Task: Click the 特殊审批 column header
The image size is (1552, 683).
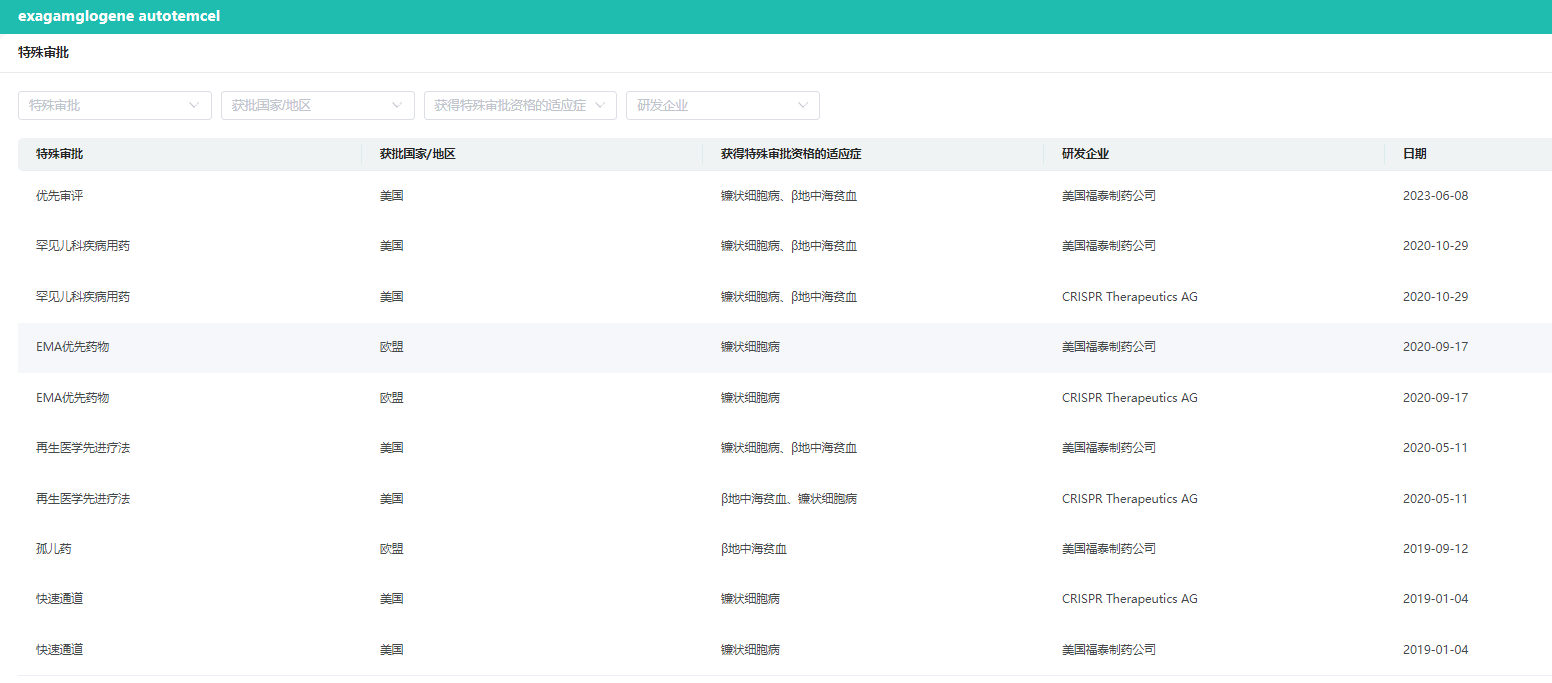Action: pyautogui.click(x=60, y=154)
